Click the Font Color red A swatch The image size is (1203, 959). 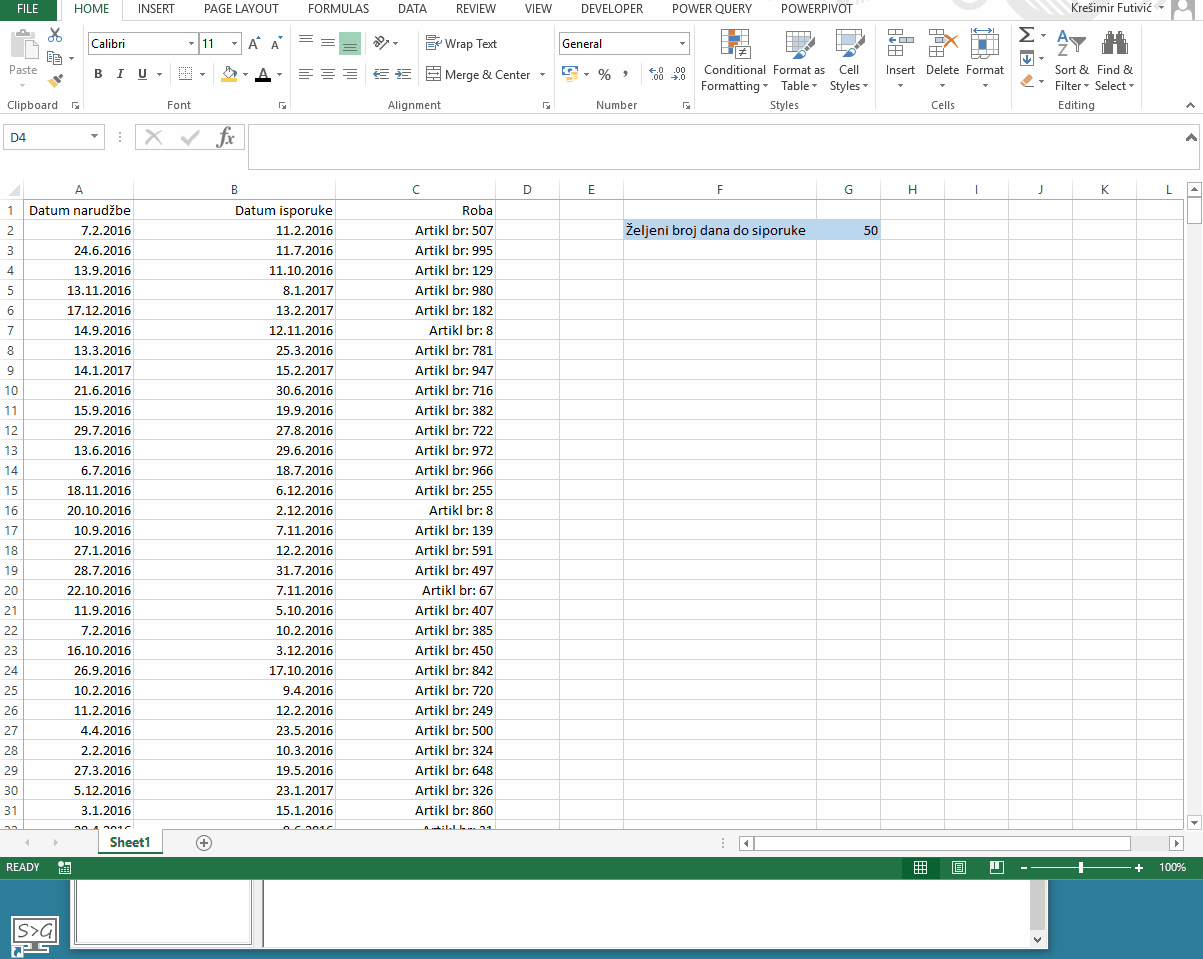(x=263, y=74)
